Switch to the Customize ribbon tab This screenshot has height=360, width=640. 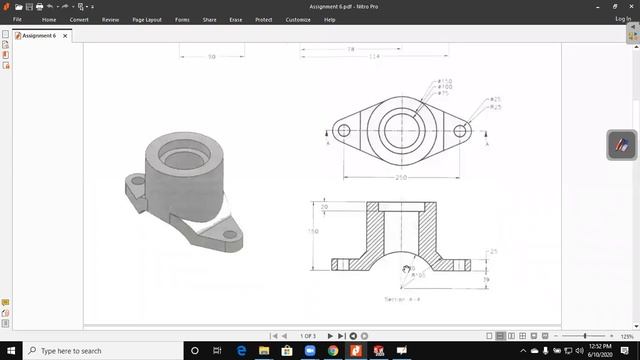298,20
